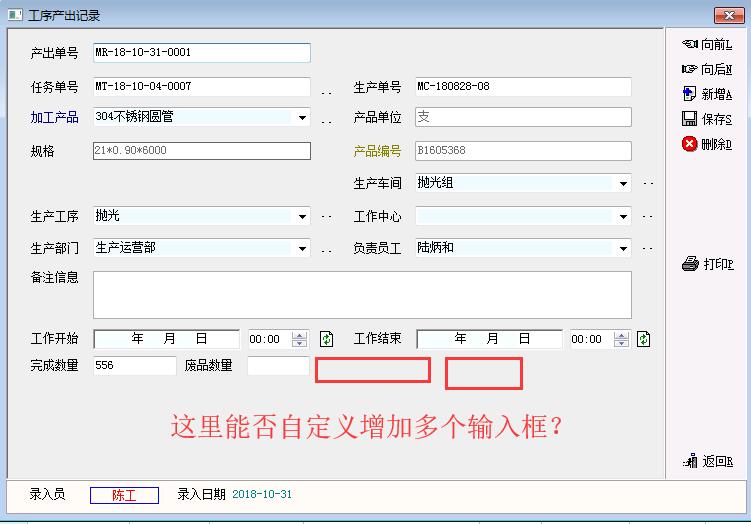The height and width of the screenshot is (524, 751).
Task: Click the 向后 (next record) icon button
Action: point(706,69)
